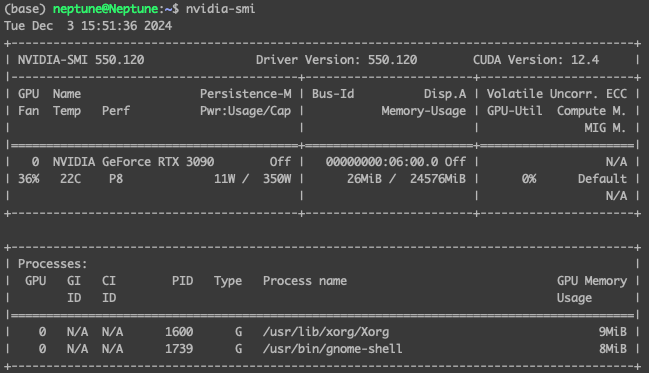649x373 pixels.
Task: Click the /usr/bin/gnome-shell process name
Action: coord(332,349)
